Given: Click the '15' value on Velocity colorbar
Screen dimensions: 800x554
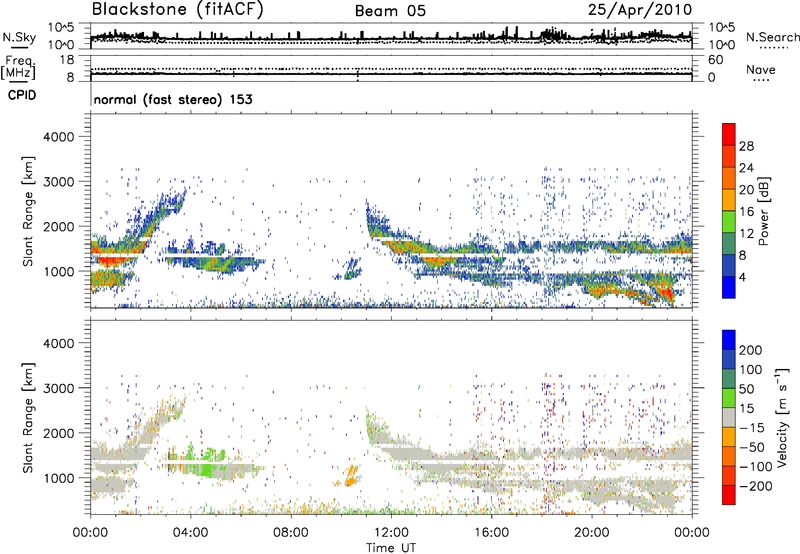Looking at the screenshot, I should pyautogui.click(x=746, y=409).
